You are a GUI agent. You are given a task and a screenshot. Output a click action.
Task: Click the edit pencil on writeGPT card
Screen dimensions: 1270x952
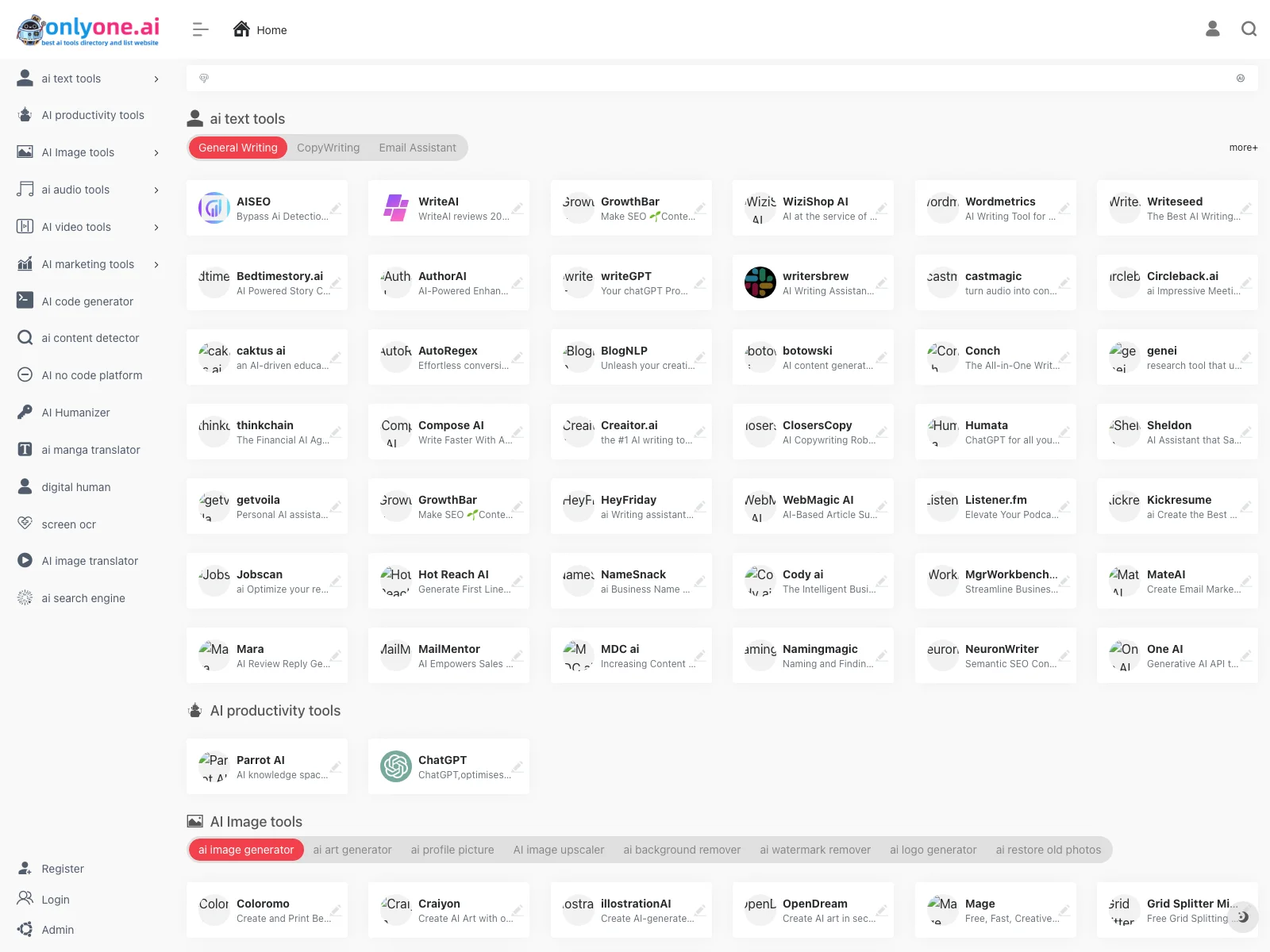pyautogui.click(x=699, y=283)
